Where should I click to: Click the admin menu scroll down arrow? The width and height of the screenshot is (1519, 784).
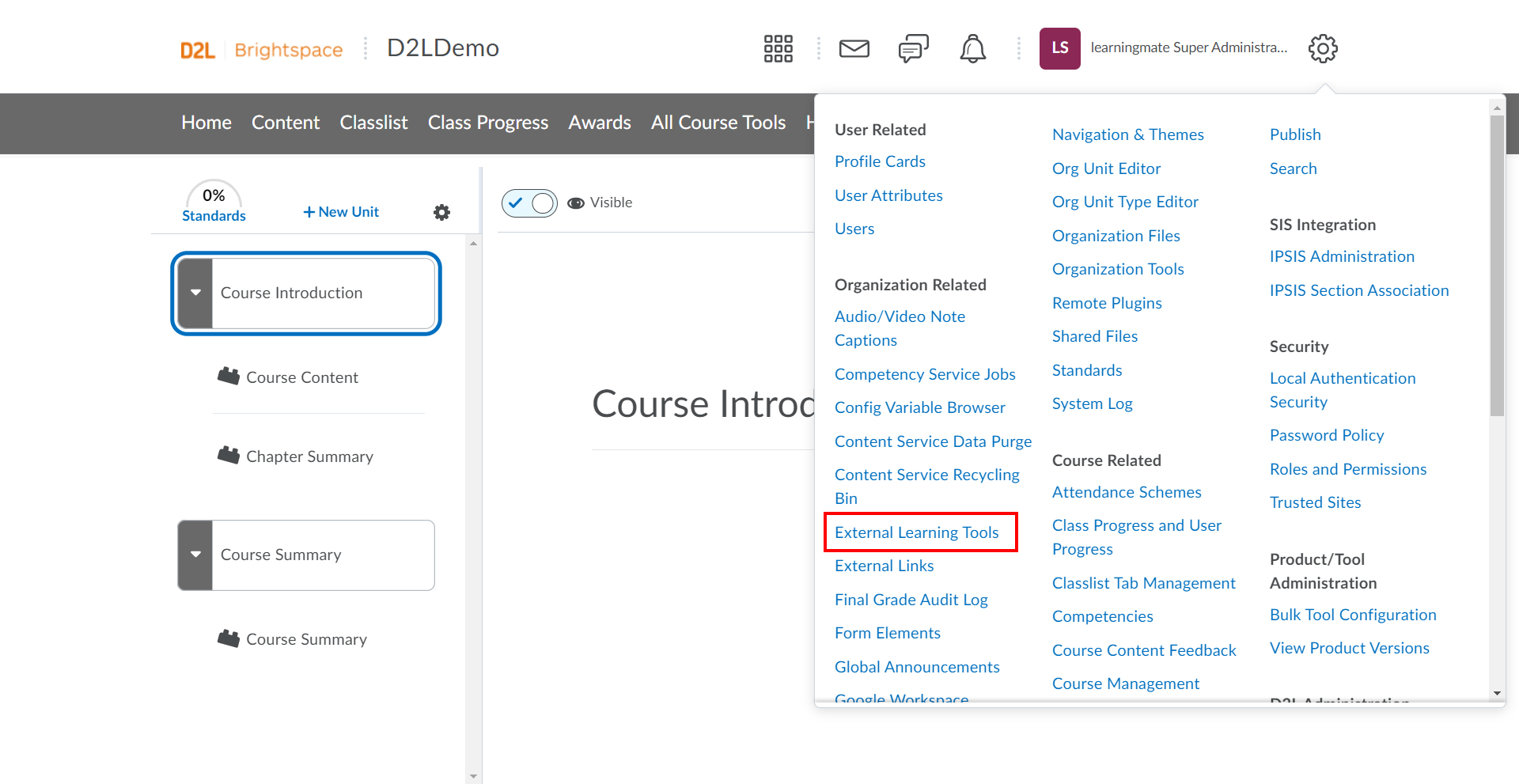pos(1497,693)
